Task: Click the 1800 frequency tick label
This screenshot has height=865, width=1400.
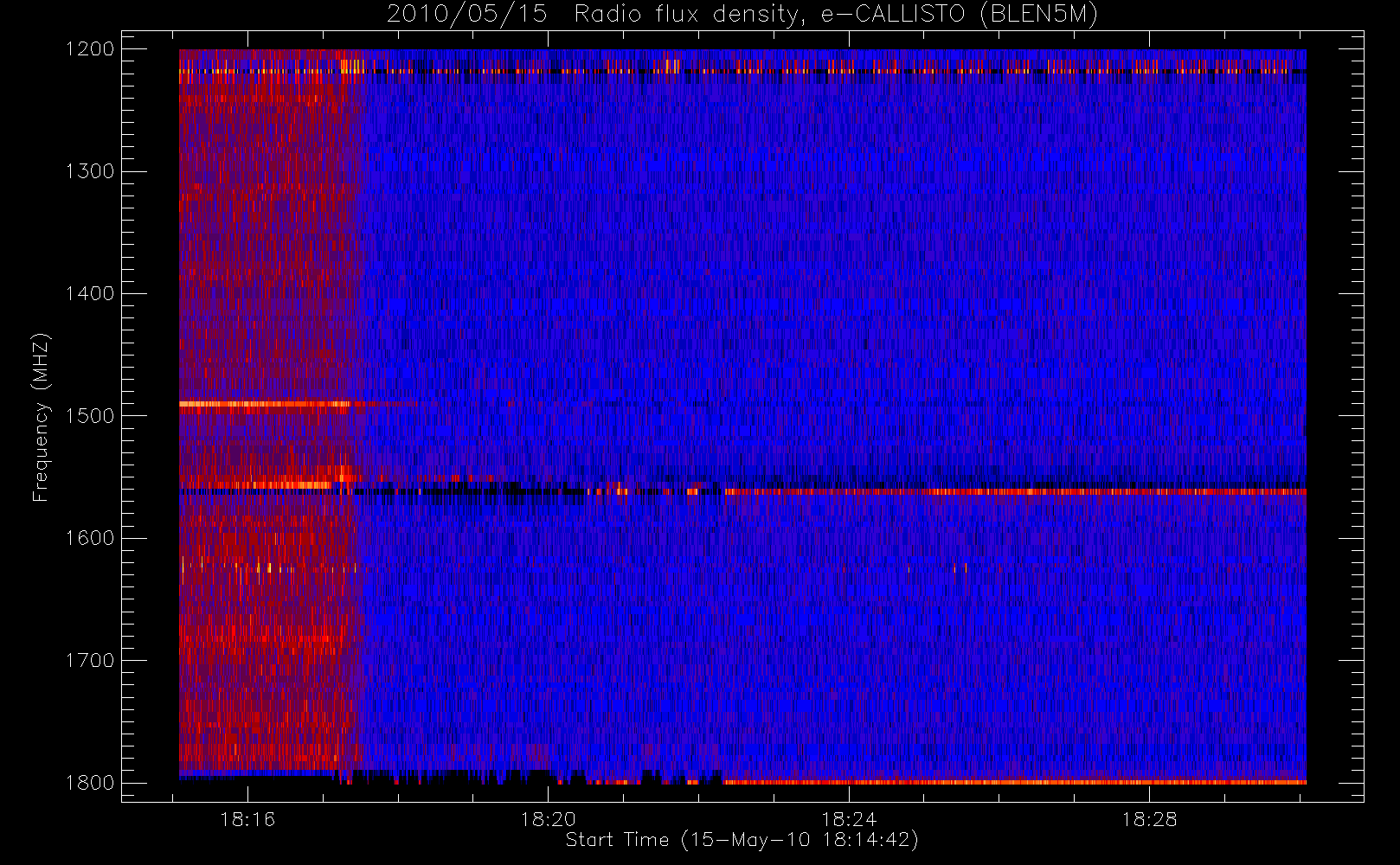Action: point(90,782)
